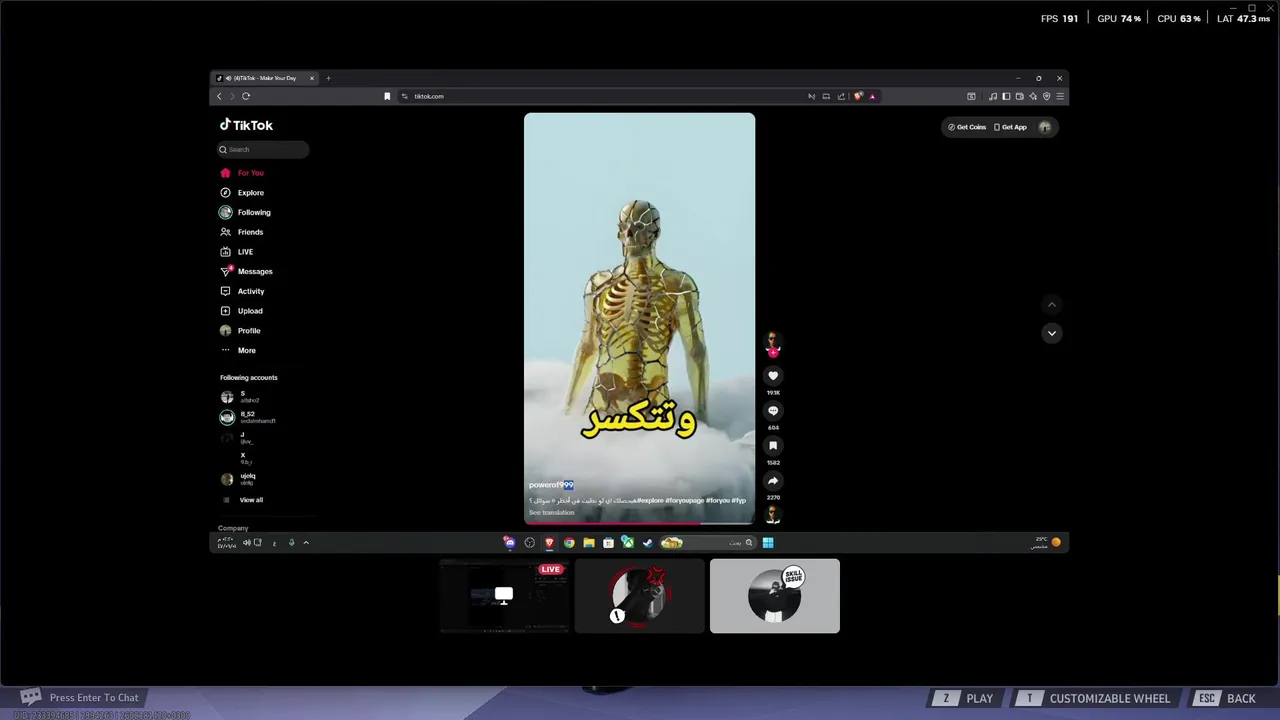Screen dimensions: 1280x720
Task: Open Steam from the taskbar
Action: 647,543
